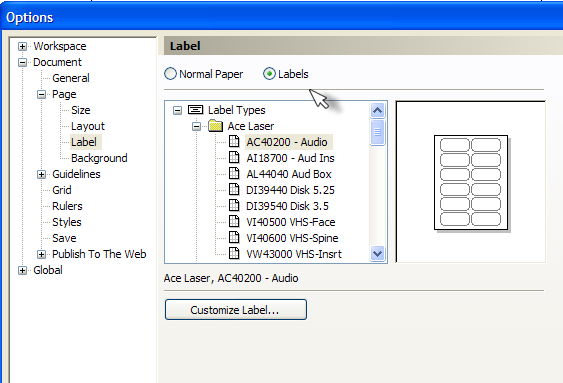Click the label sheet preview thumbnail
Viewport: 563px width, 383px height.
click(x=471, y=183)
